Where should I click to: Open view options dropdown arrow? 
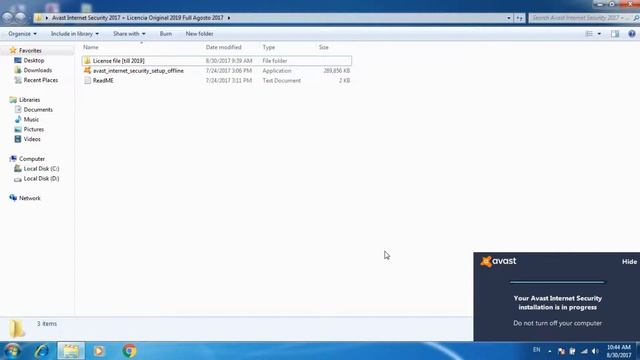[599, 34]
